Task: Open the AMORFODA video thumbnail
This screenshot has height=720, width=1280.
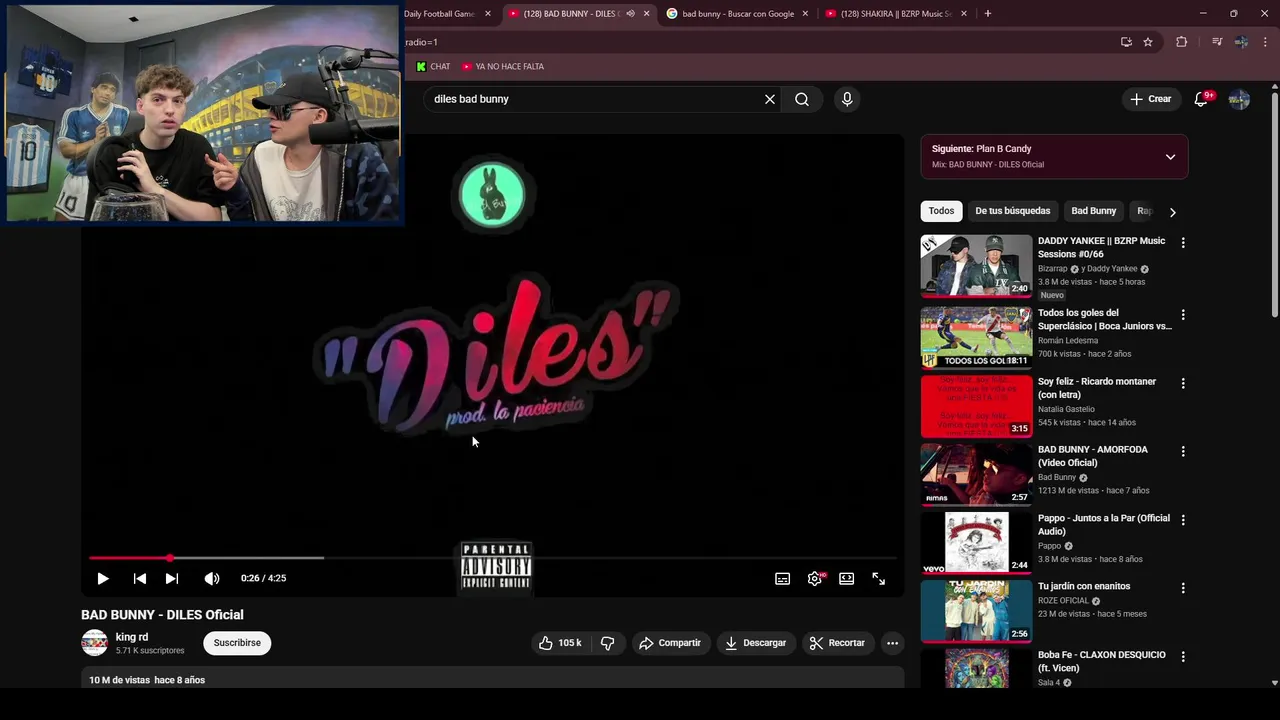Action: tap(976, 474)
